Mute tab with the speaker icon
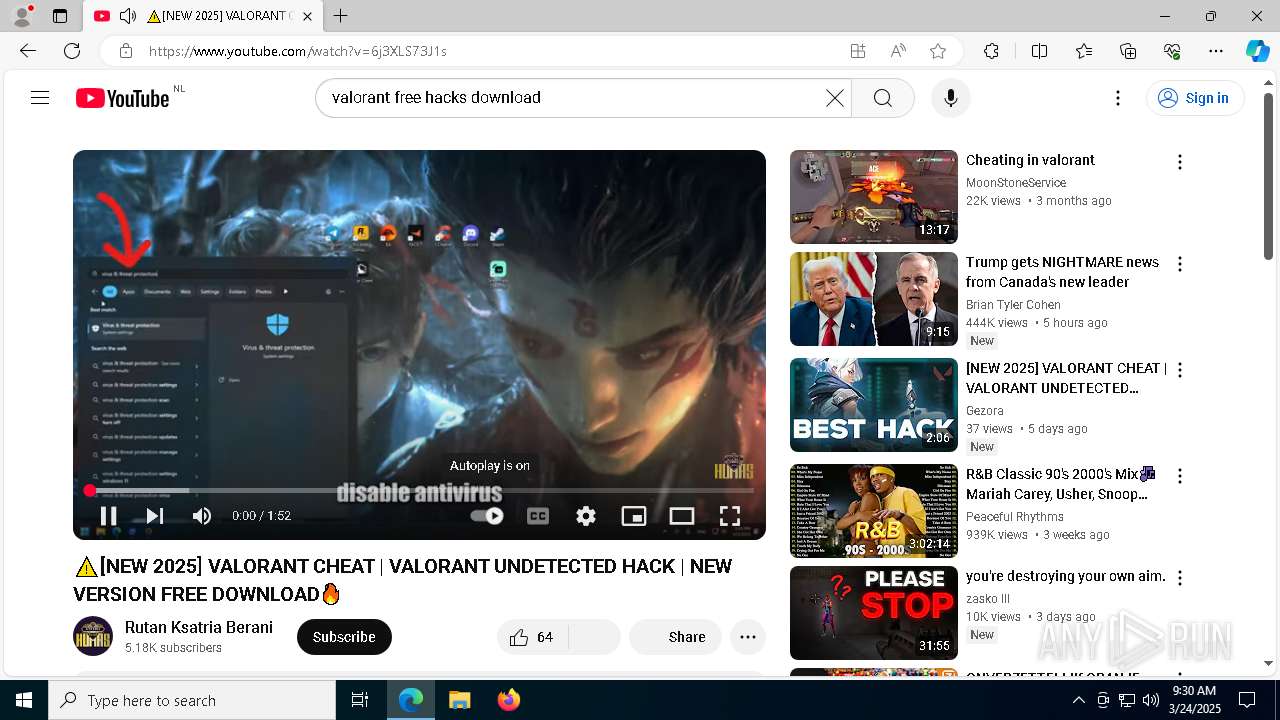The height and width of the screenshot is (720, 1280). coord(128,16)
